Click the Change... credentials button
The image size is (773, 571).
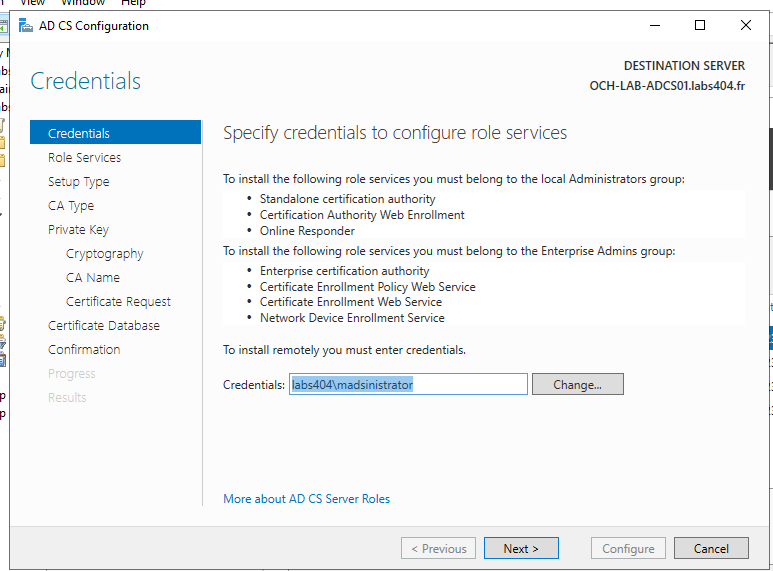coord(577,384)
